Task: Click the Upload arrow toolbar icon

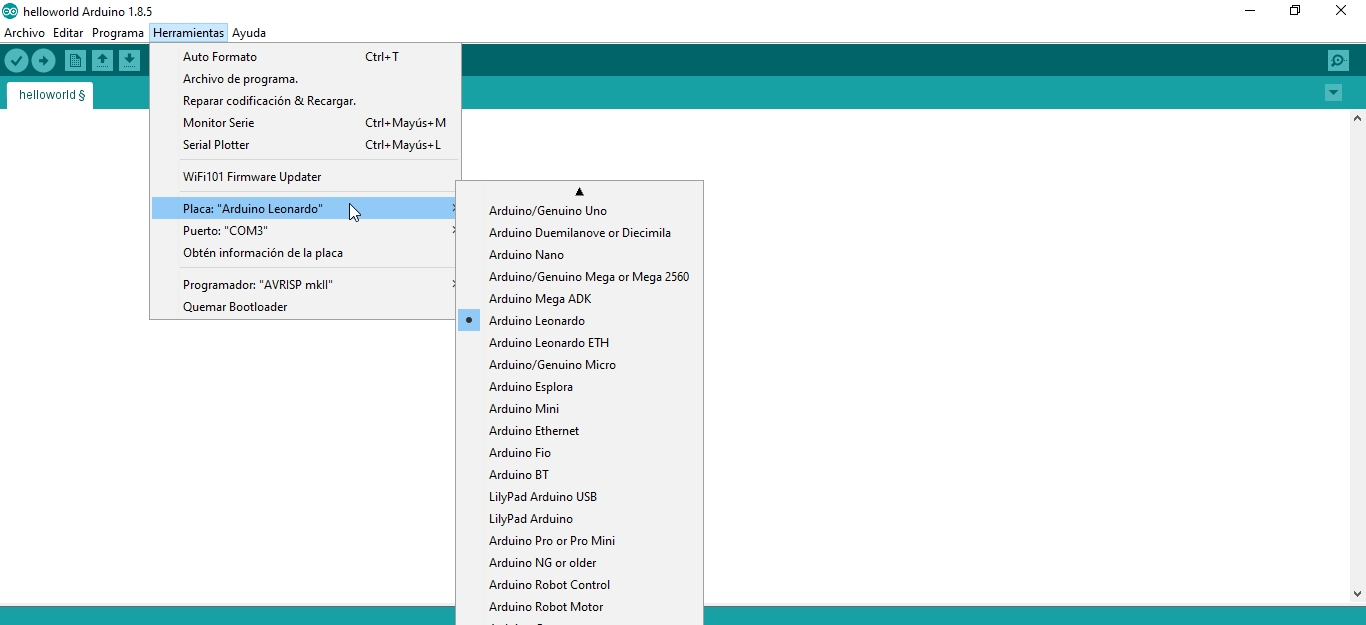Action: 43,61
